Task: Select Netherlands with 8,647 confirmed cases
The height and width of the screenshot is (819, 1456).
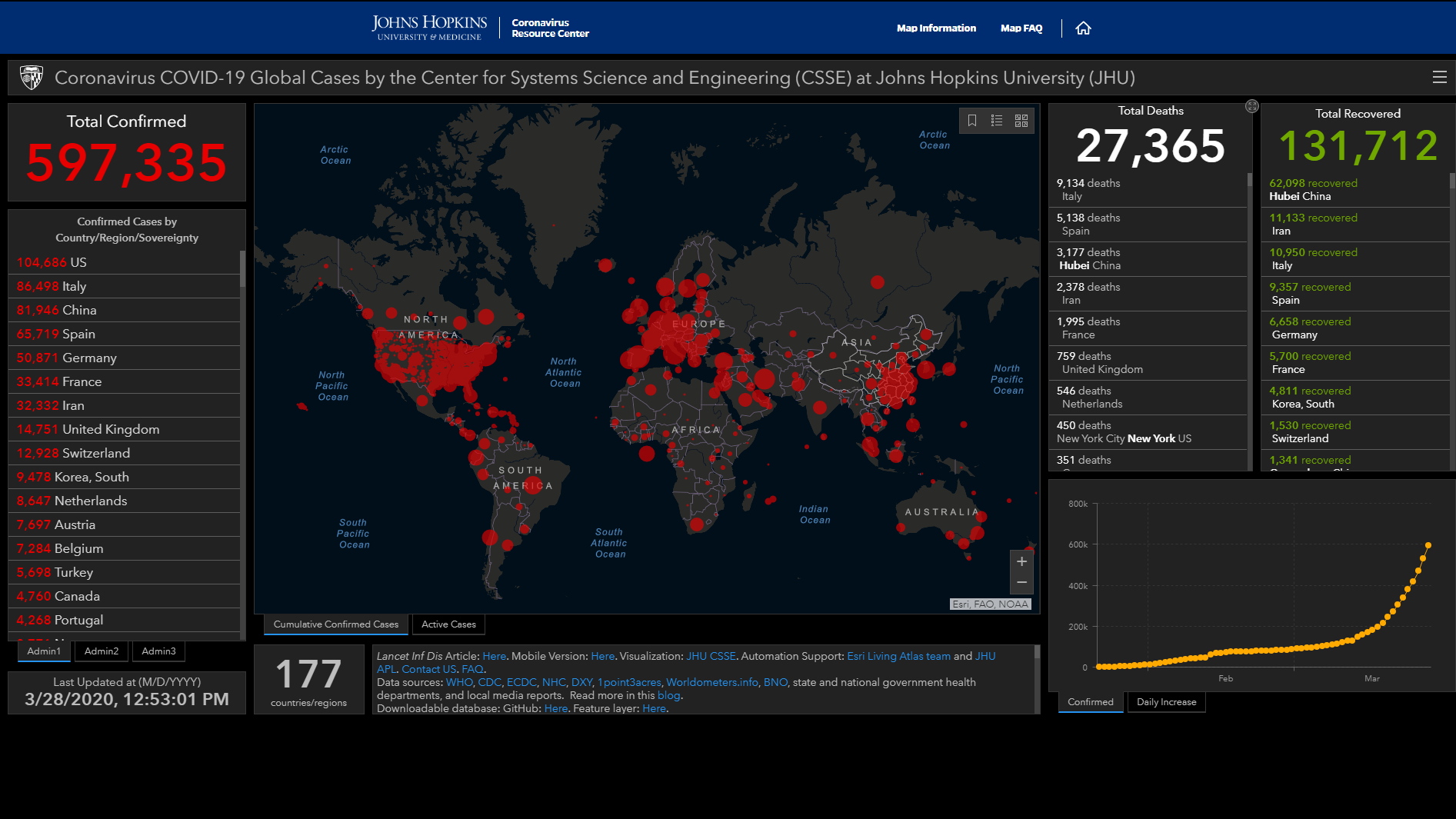Action: pyautogui.click(x=124, y=501)
